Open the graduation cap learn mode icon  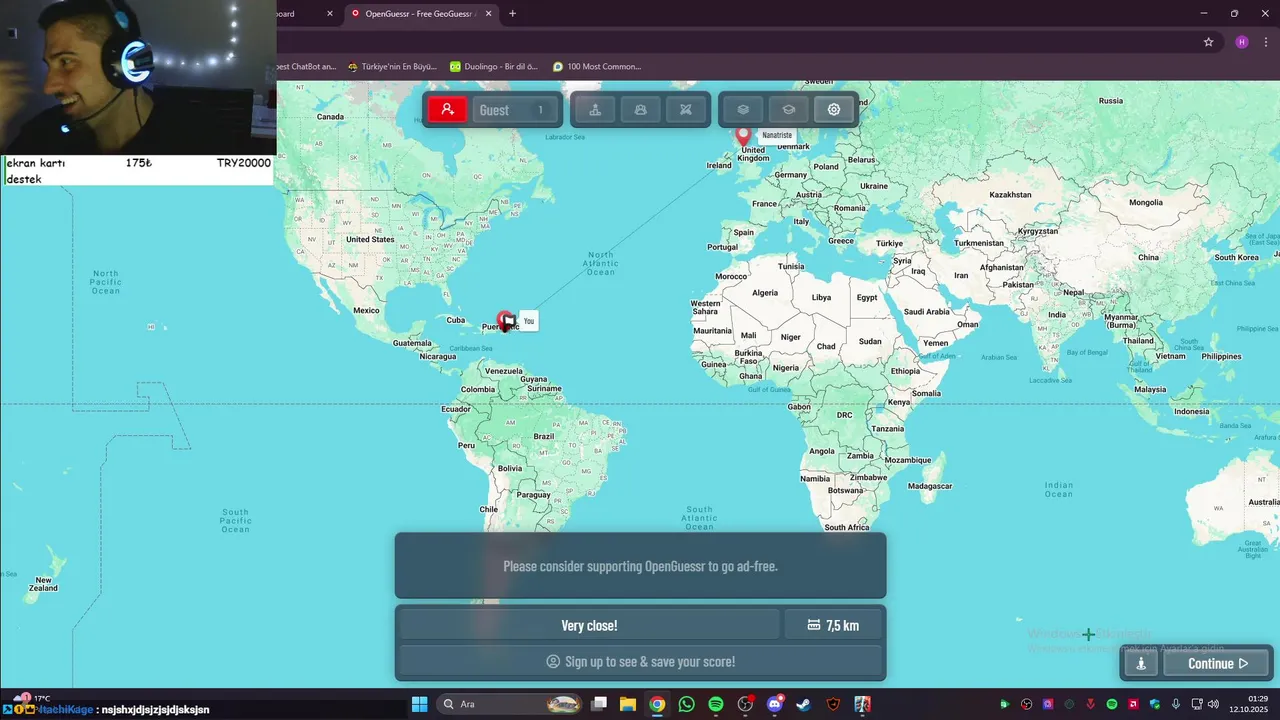tap(789, 110)
